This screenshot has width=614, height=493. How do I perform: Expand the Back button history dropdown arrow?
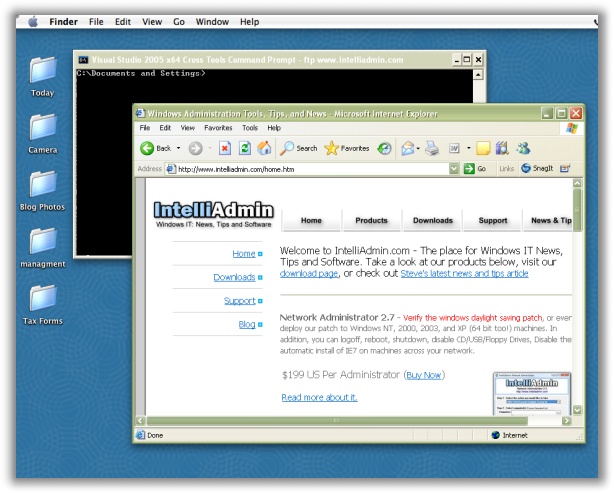click(x=179, y=148)
